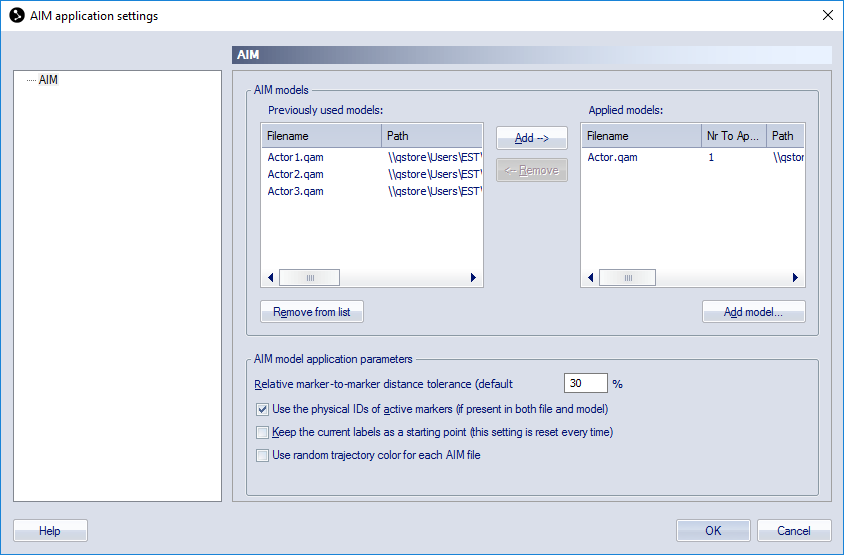The image size is (844, 555).
Task: Enable Use random trajectory color checkbox
Action: click(x=262, y=455)
